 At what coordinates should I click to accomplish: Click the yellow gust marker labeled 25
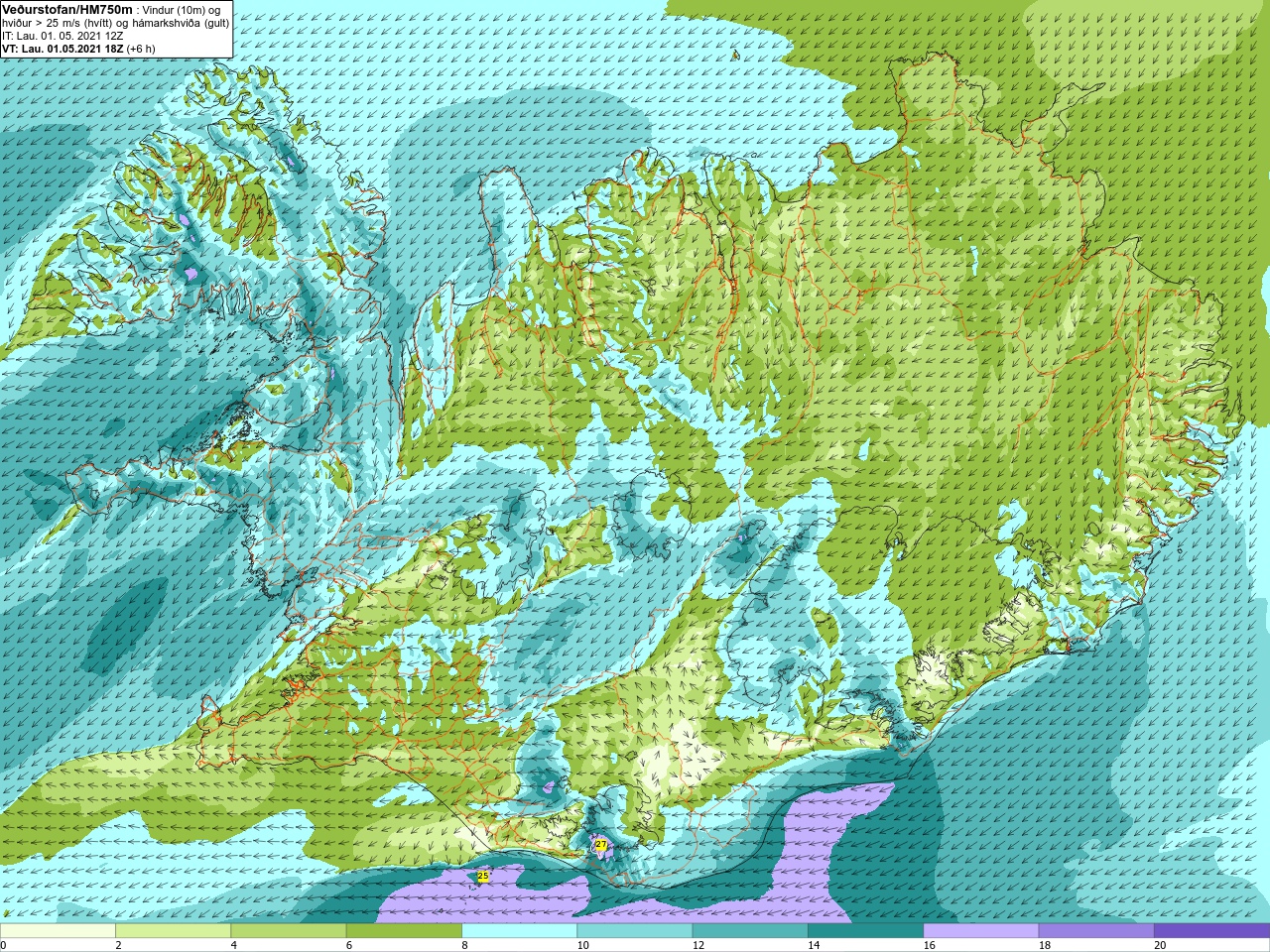[x=483, y=877]
